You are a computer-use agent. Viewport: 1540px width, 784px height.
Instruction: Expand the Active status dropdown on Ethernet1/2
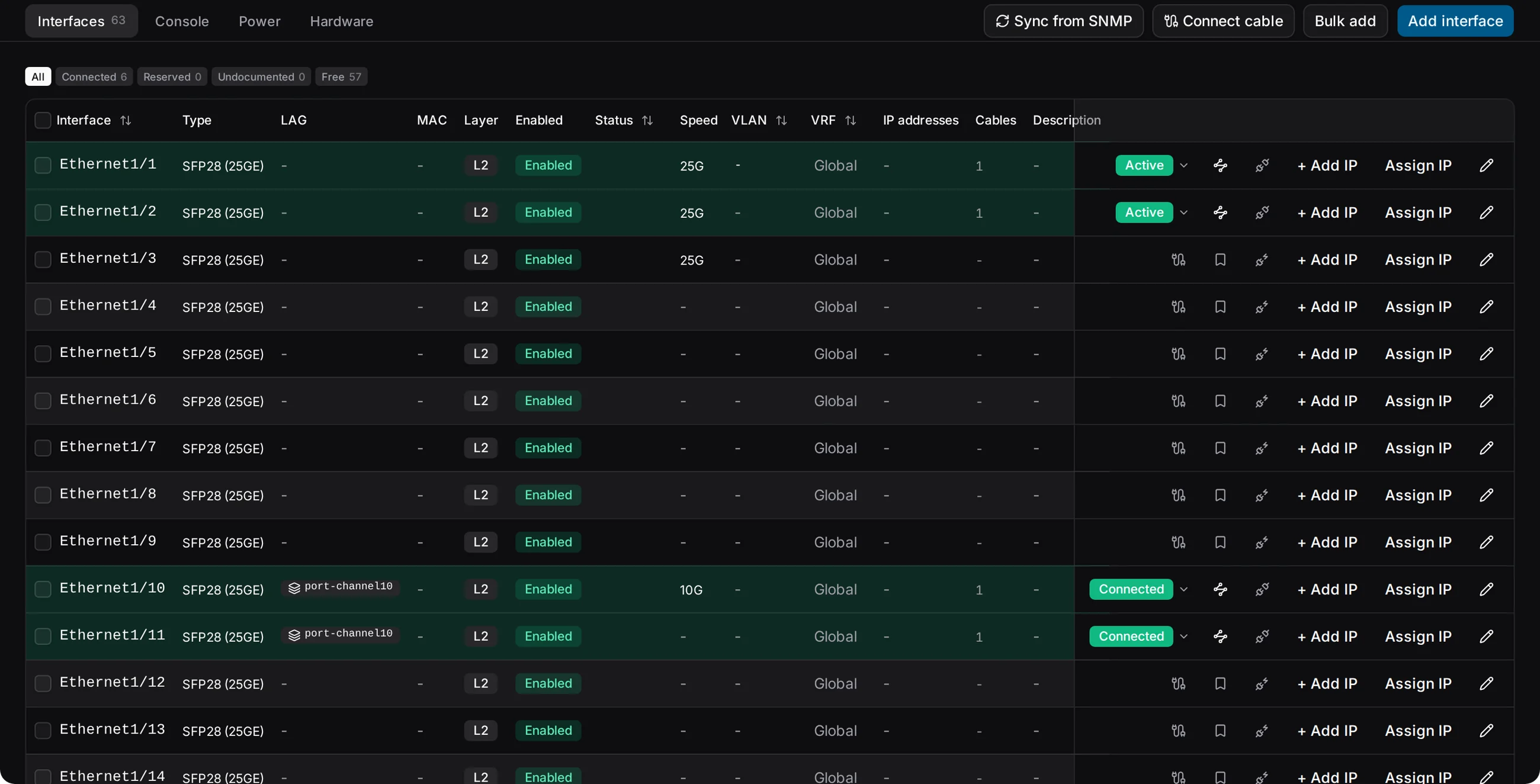tap(1183, 213)
